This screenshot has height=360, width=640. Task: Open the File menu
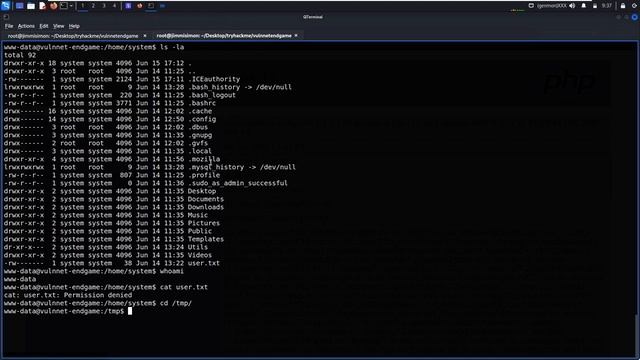pyautogui.click(x=9, y=26)
